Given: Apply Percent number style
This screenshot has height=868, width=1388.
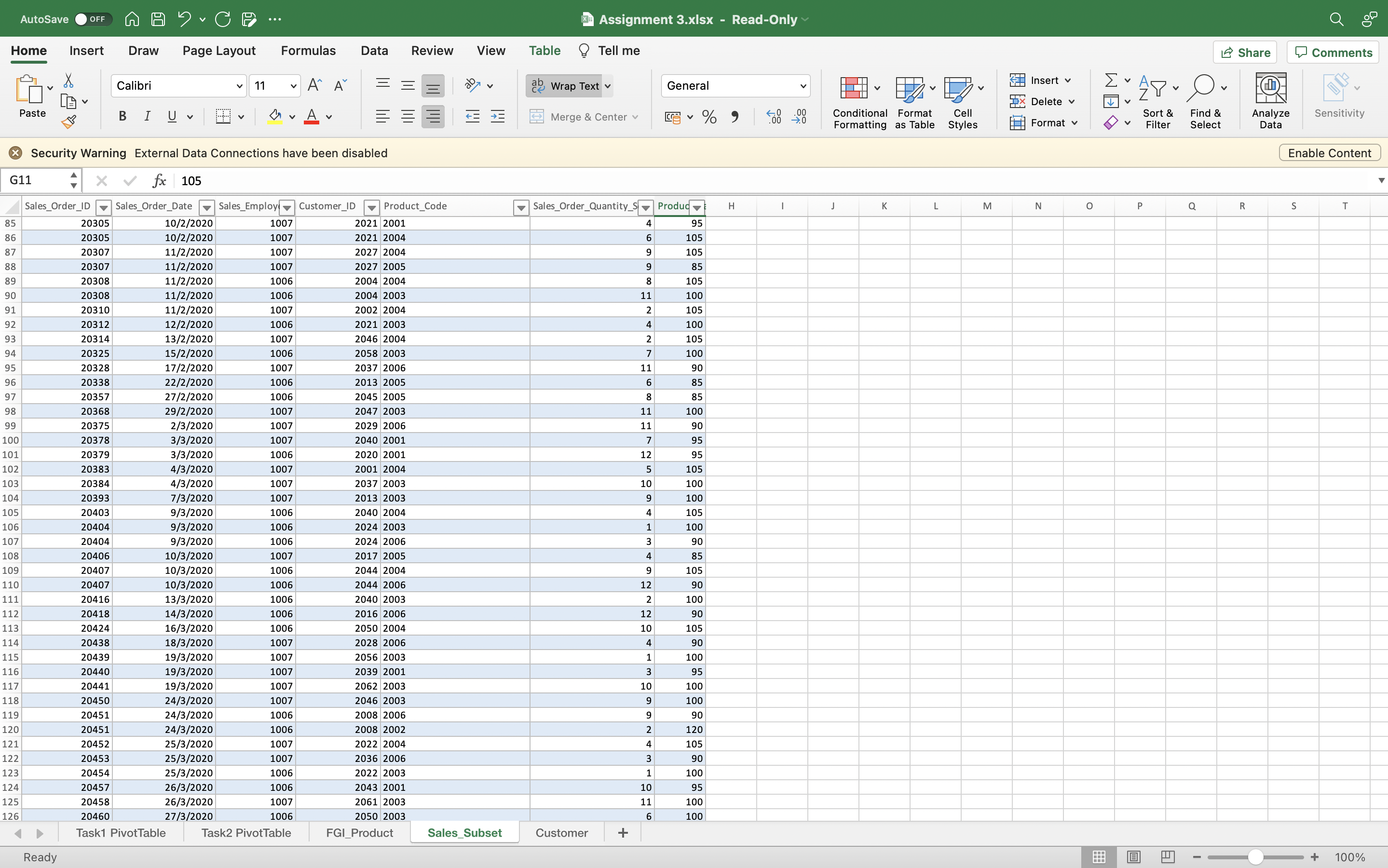Looking at the screenshot, I should (708, 117).
